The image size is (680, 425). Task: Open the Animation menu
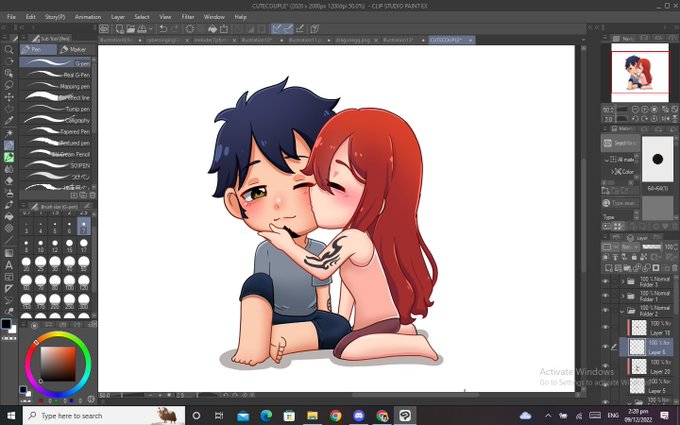[88, 17]
